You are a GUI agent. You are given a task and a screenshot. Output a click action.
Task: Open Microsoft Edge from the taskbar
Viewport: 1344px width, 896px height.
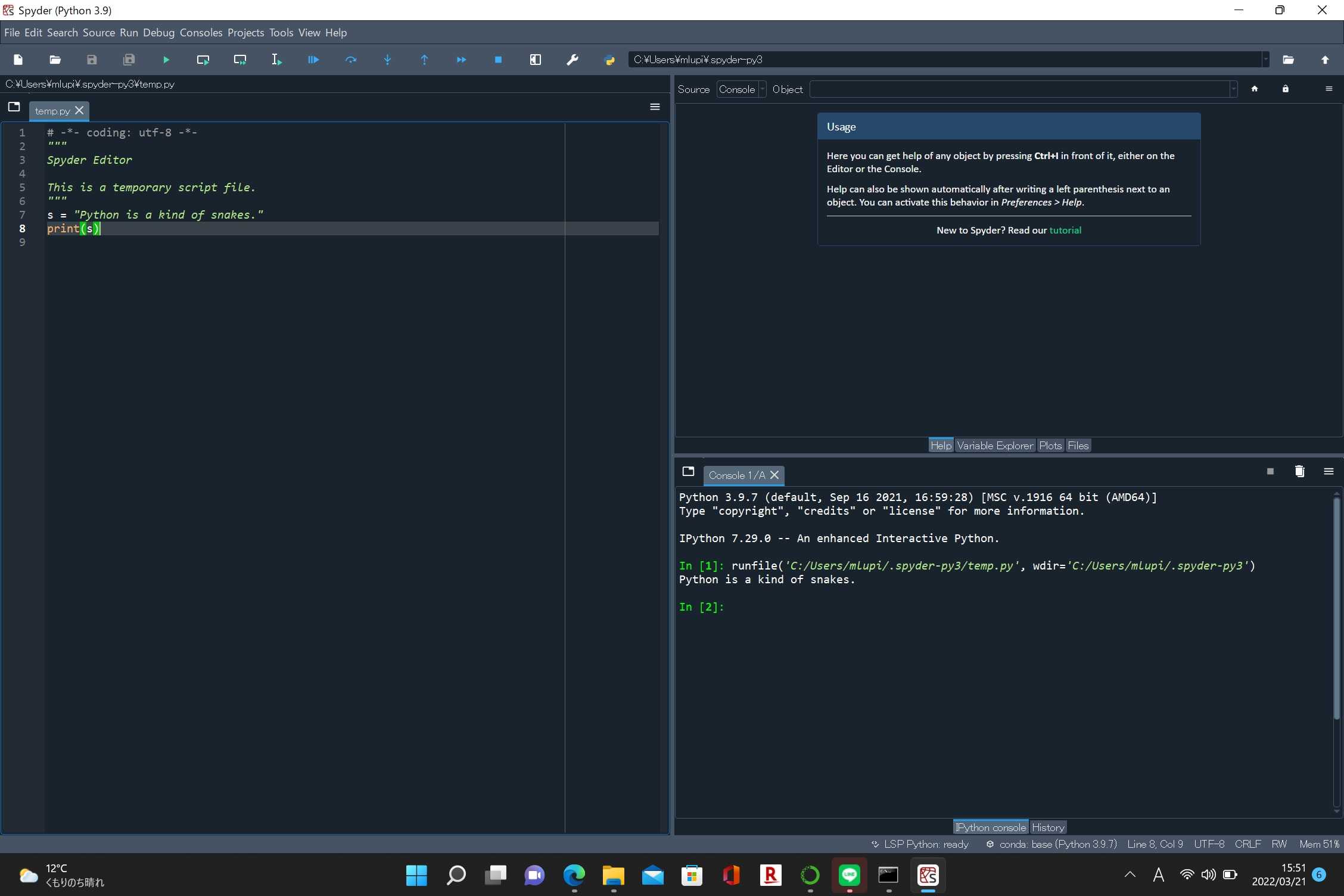pos(573,876)
